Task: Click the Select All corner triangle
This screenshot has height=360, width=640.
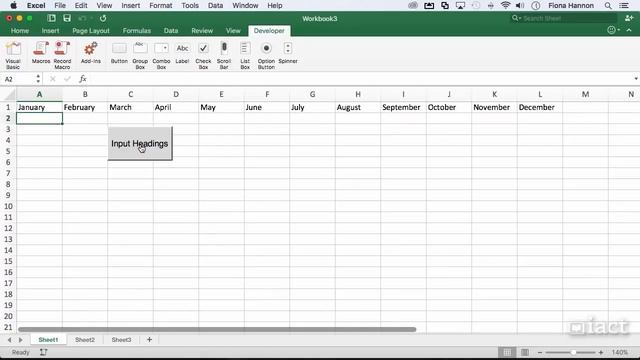Action: 9,95
